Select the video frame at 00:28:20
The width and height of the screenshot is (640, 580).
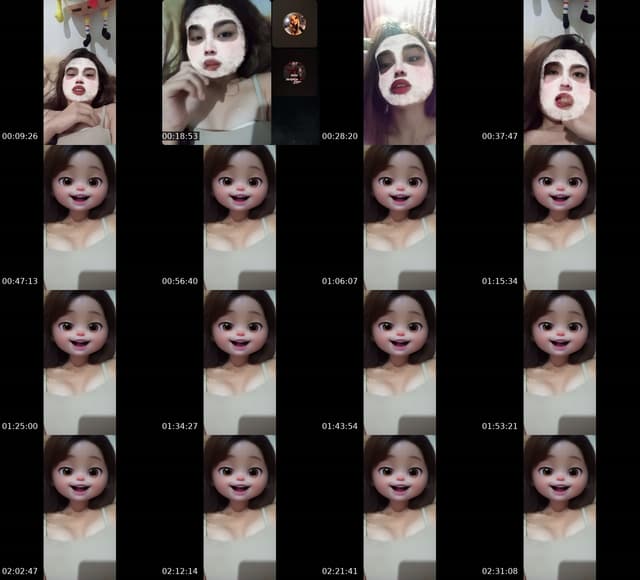tap(400, 72)
